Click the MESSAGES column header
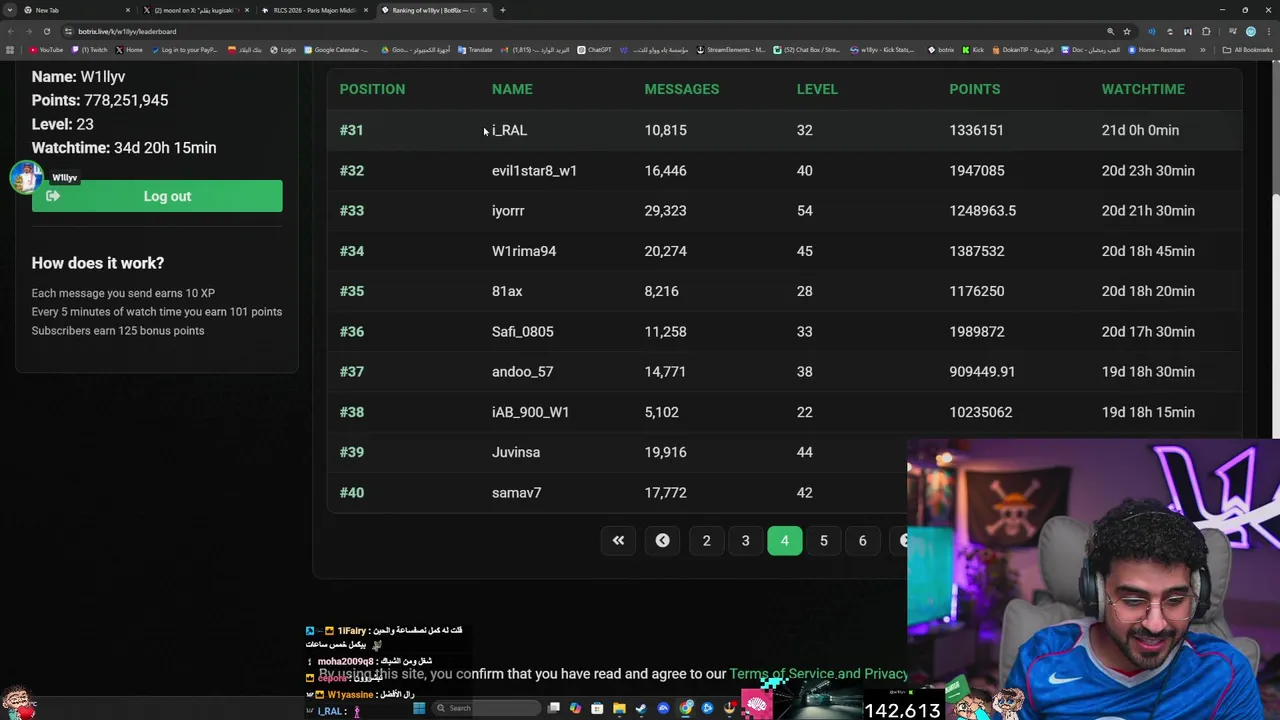 681,89
